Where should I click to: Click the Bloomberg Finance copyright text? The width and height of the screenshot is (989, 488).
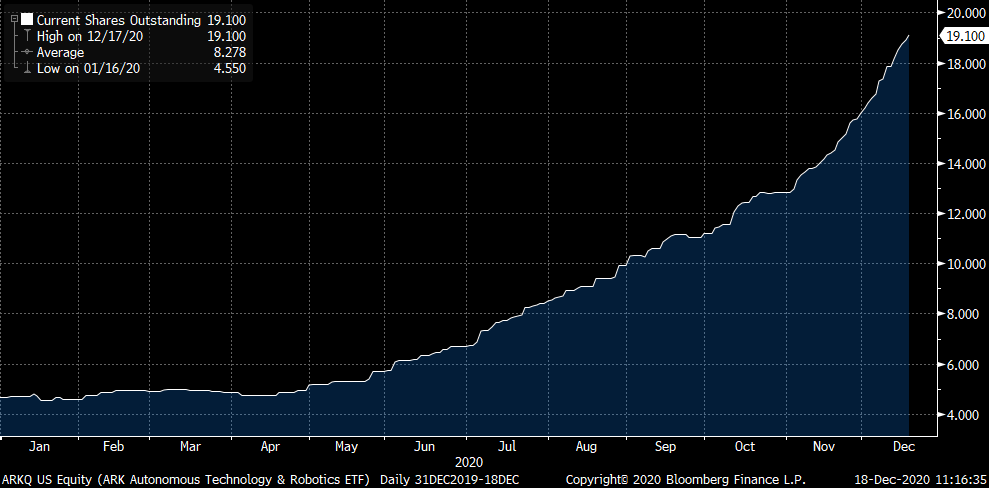[x=686, y=480]
